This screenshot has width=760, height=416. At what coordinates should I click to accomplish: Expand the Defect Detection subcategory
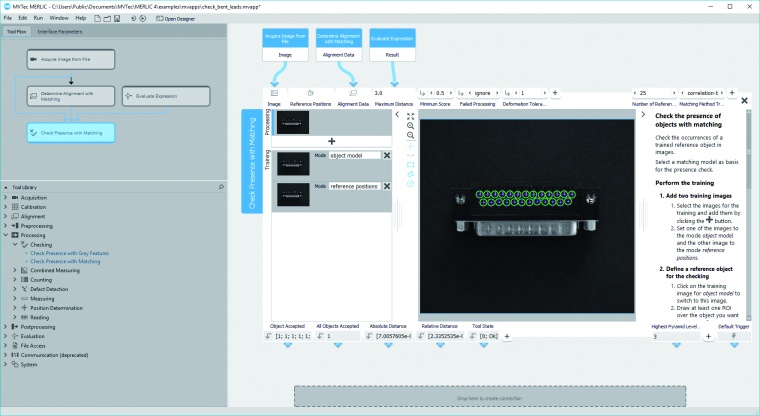point(15,289)
